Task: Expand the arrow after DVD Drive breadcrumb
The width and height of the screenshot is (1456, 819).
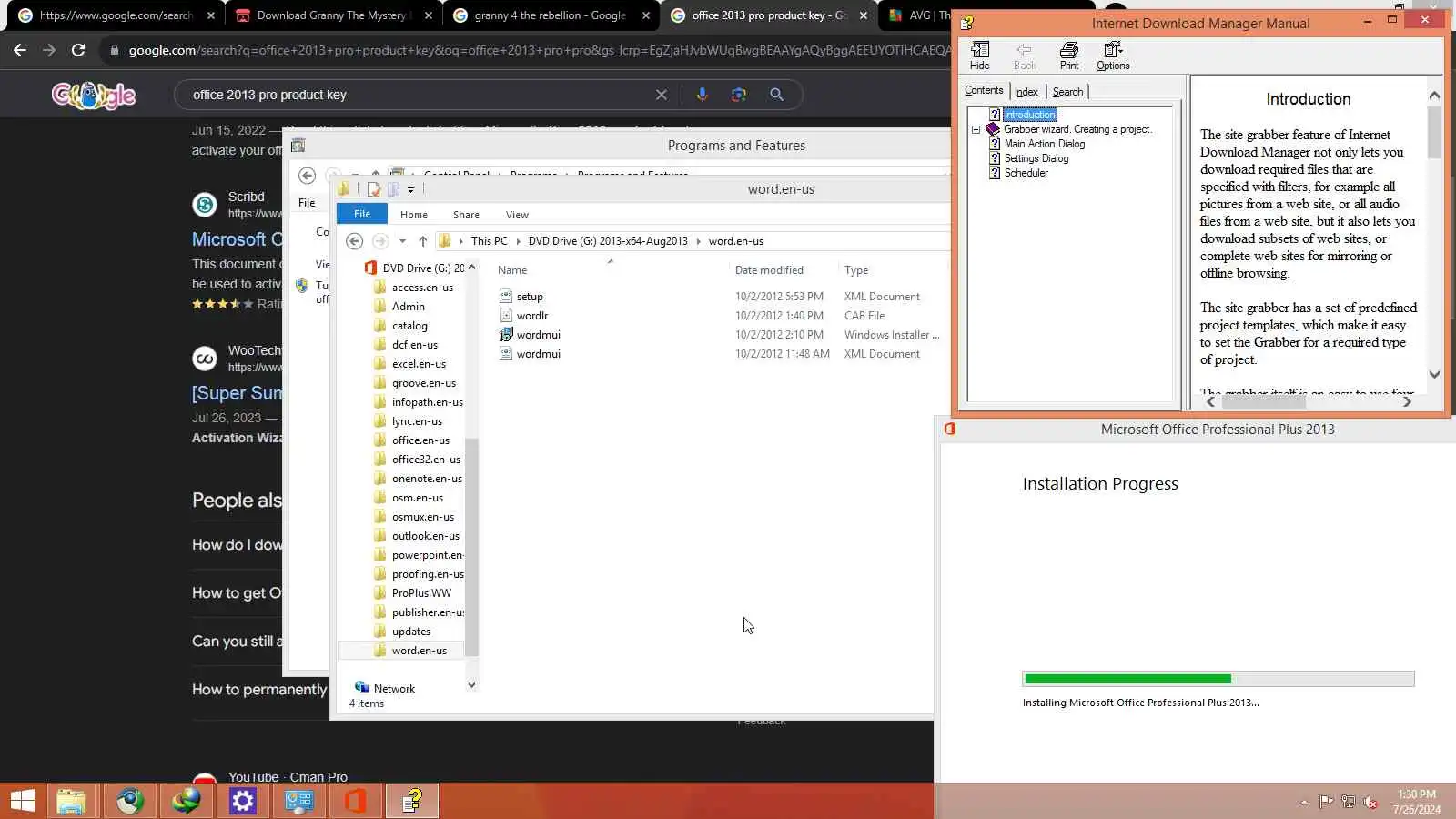Action: click(x=699, y=241)
